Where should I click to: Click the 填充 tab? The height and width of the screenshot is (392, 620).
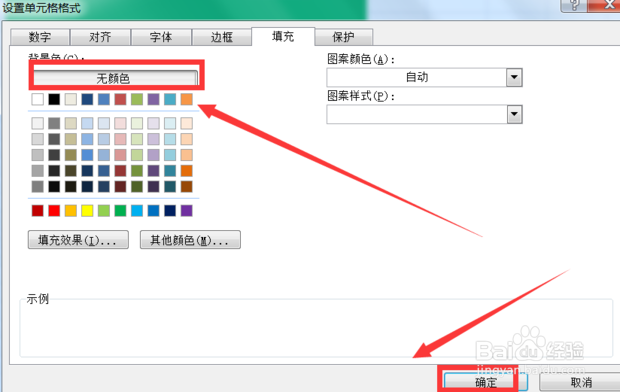(283, 36)
